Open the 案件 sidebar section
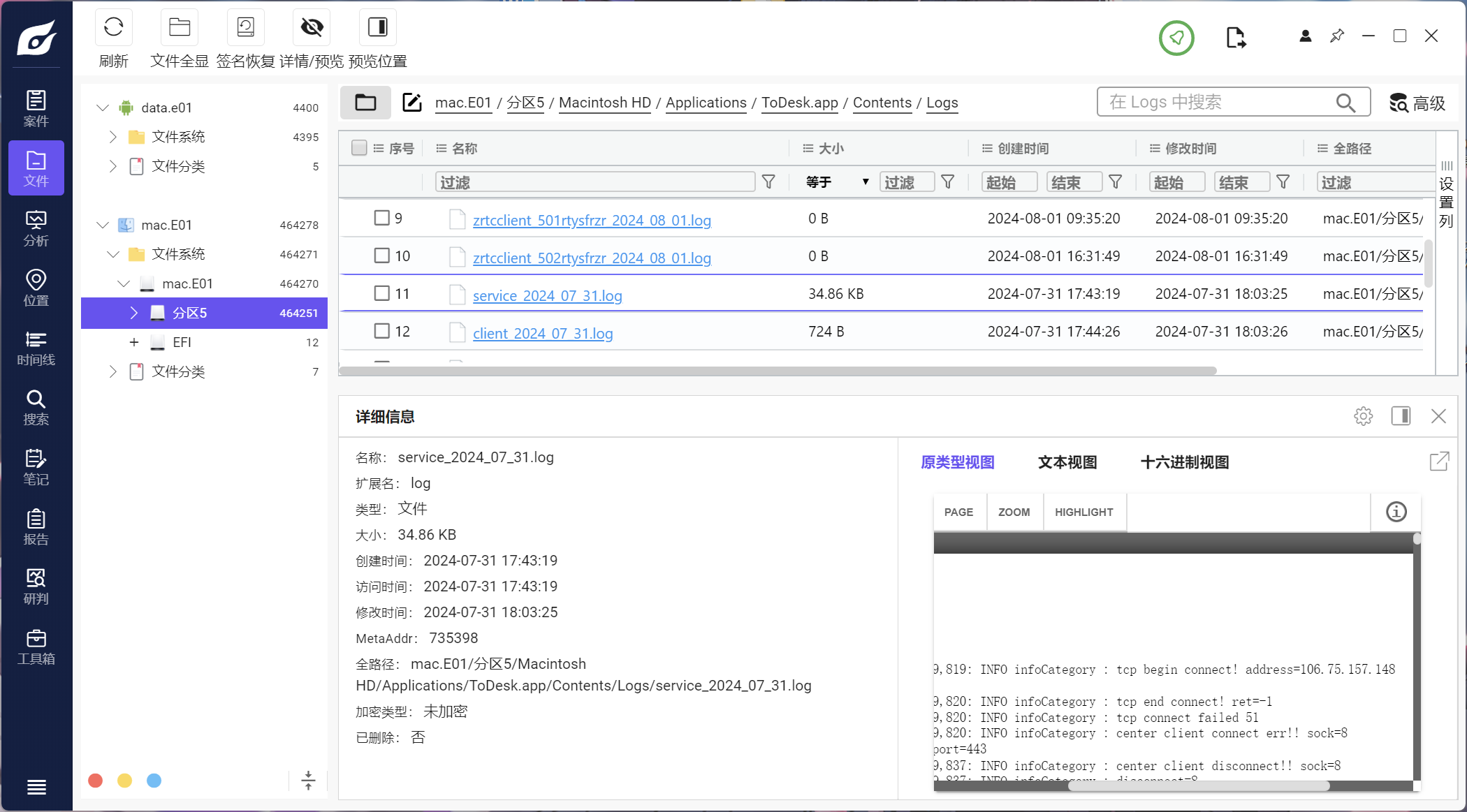The width and height of the screenshot is (1467, 812). tap(36, 108)
